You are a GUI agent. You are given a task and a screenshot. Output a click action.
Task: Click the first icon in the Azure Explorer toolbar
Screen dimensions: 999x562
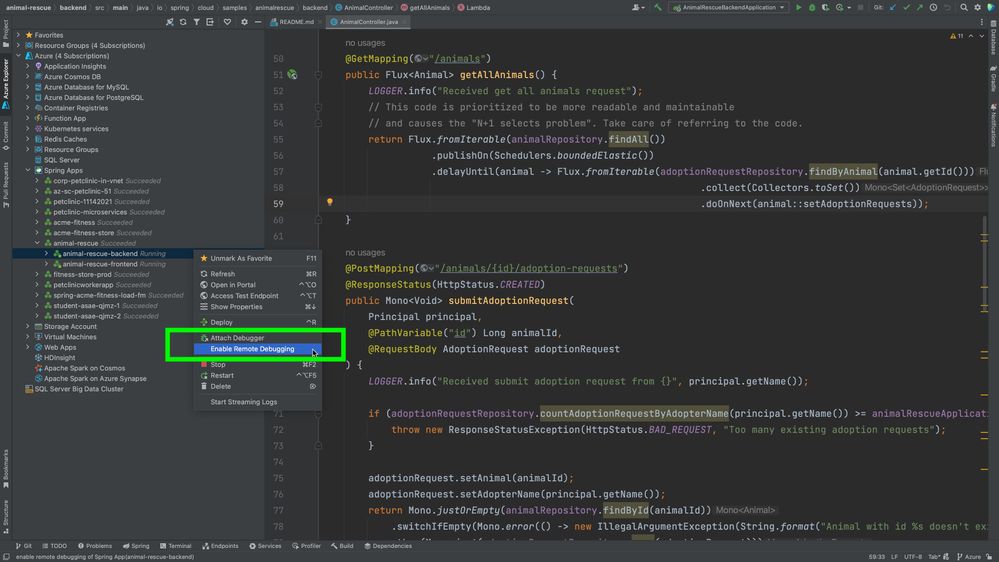point(169,22)
